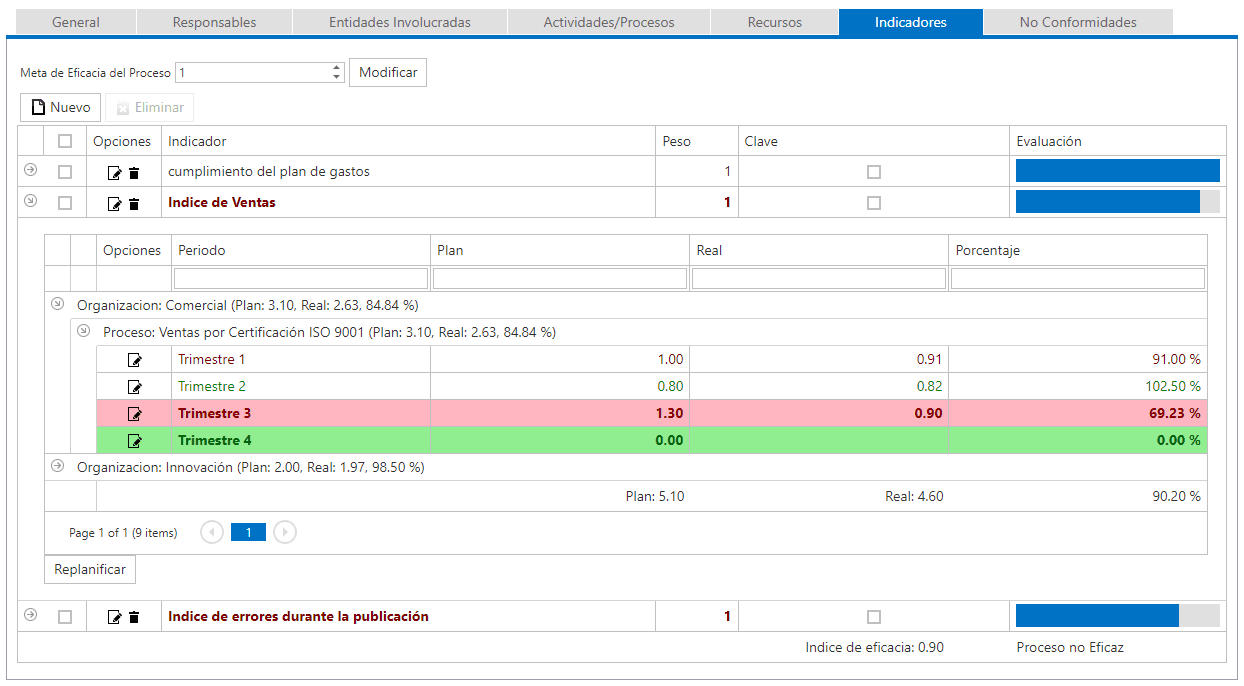Open the Entidades Involucradas tab
Viewport: 1244px width, 686px height.
coord(400,22)
